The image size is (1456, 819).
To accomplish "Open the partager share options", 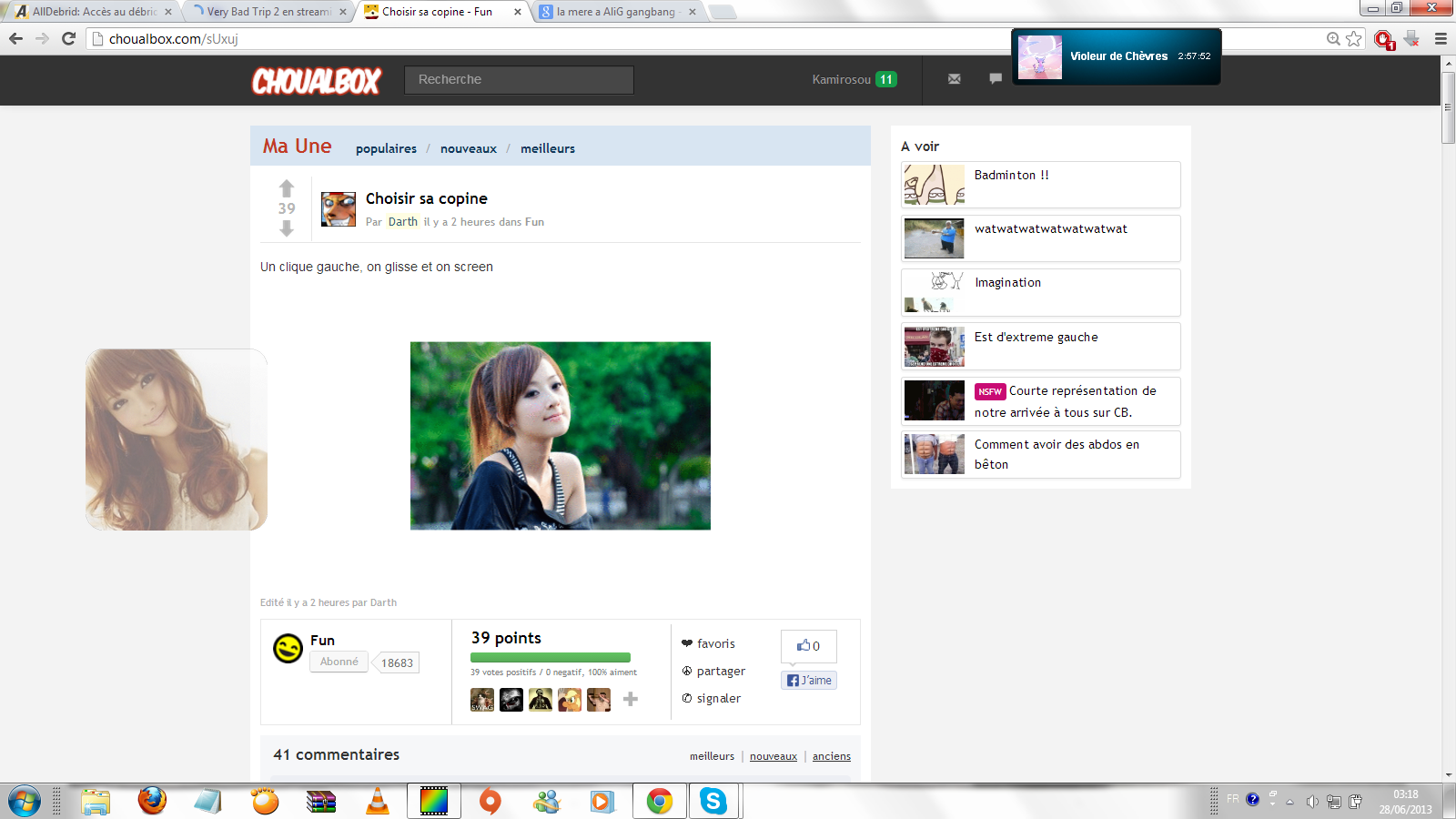I will (720, 671).
